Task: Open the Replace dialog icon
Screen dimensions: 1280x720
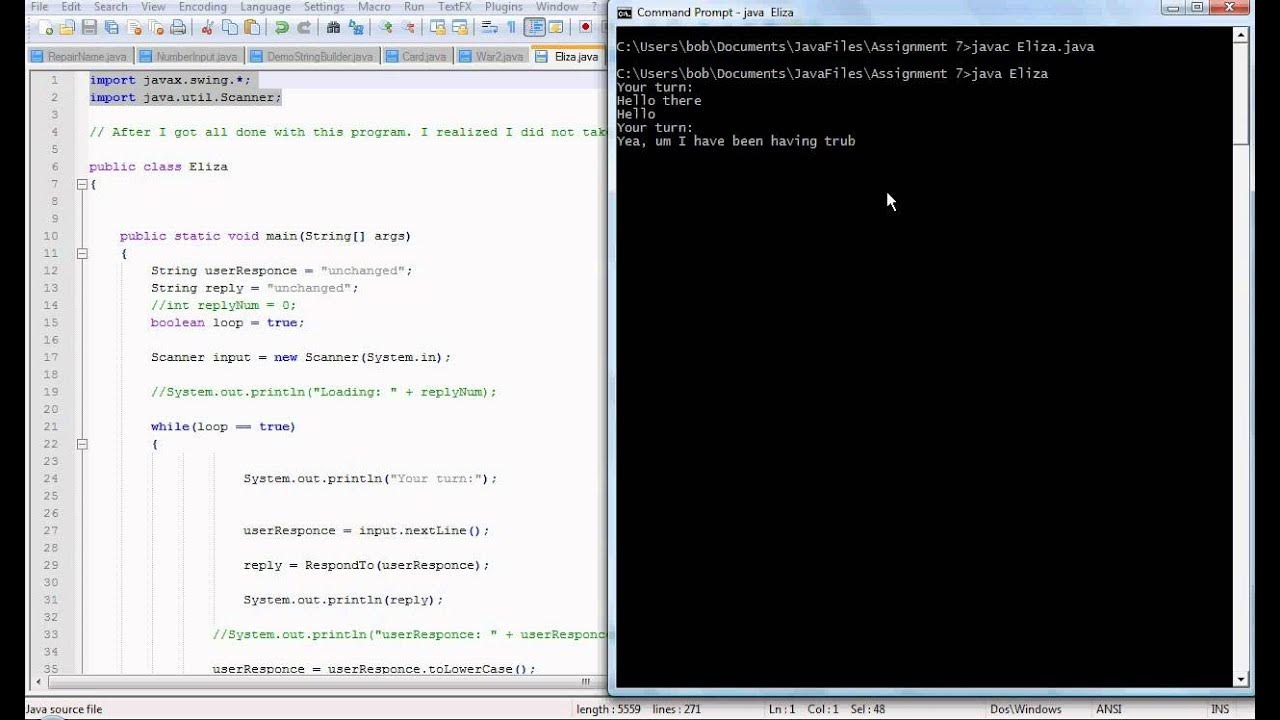Action: 356,28
